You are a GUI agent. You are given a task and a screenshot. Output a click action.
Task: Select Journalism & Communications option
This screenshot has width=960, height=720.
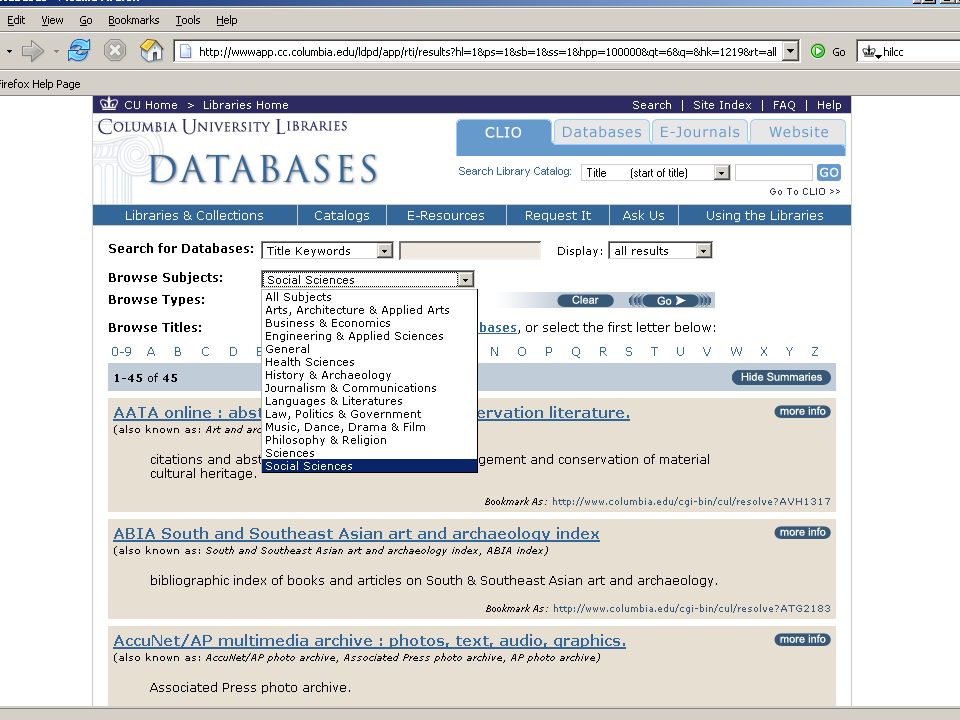pyautogui.click(x=369, y=388)
